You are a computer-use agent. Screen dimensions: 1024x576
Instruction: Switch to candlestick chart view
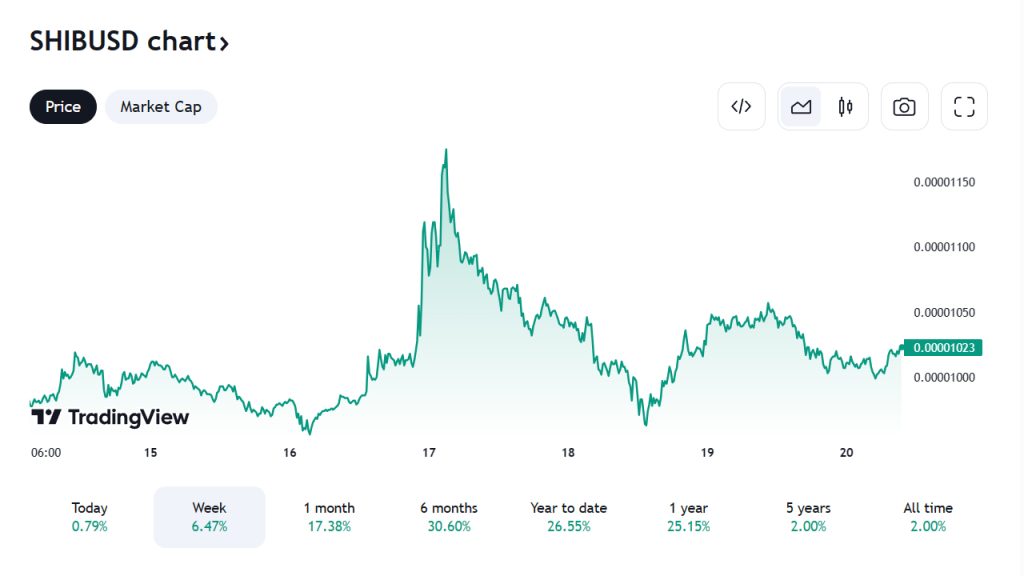[x=845, y=107]
